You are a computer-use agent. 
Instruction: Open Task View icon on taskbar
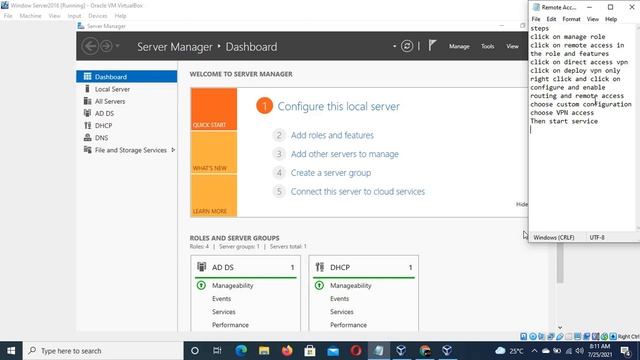tap(217, 351)
